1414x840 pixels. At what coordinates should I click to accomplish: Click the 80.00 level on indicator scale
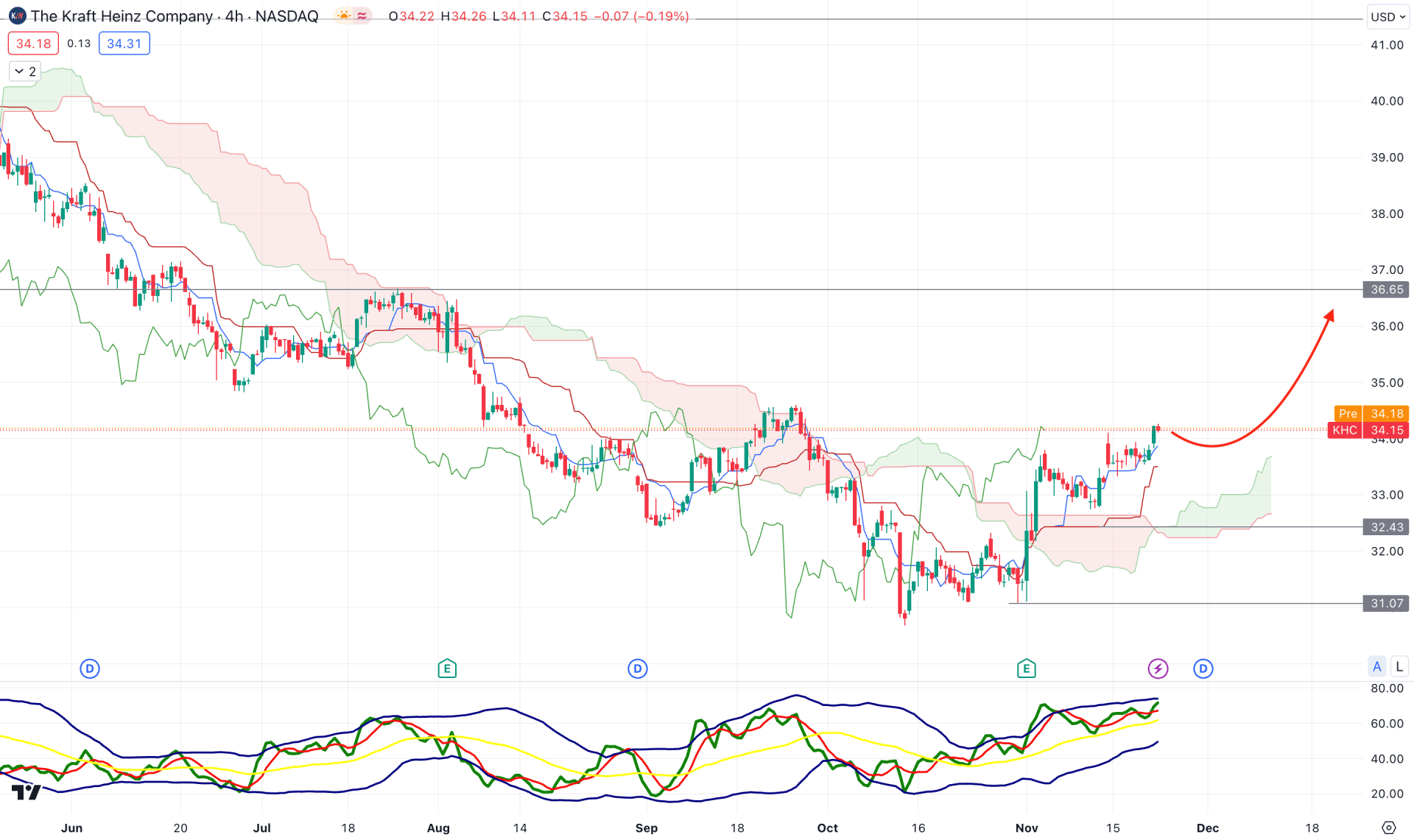tap(1387, 688)
